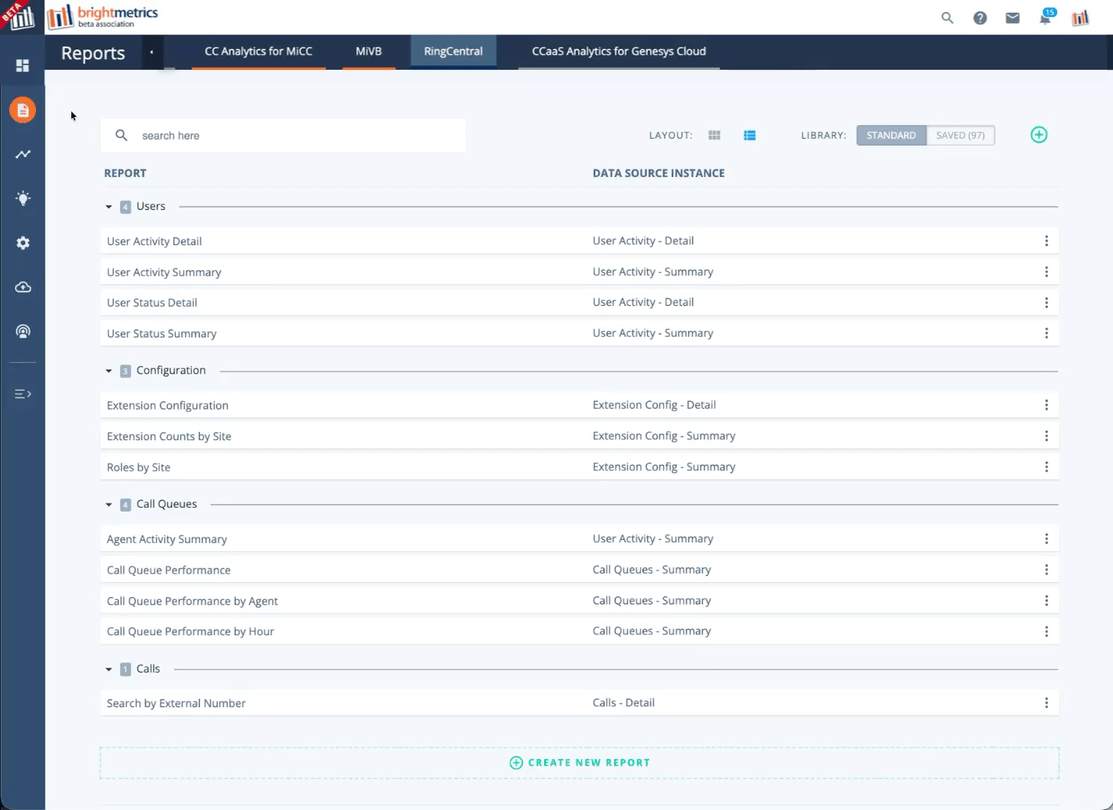Viewport: 1113px width, 810px height.
Task: Open options menu for Call Queue Performance by Agent
Action: [1046, 601]
